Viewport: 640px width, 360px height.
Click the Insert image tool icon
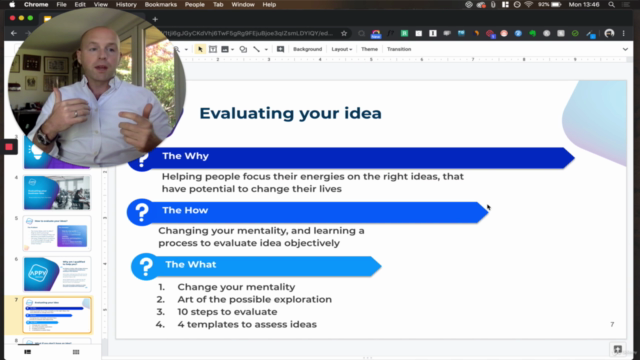pos(225,49)
